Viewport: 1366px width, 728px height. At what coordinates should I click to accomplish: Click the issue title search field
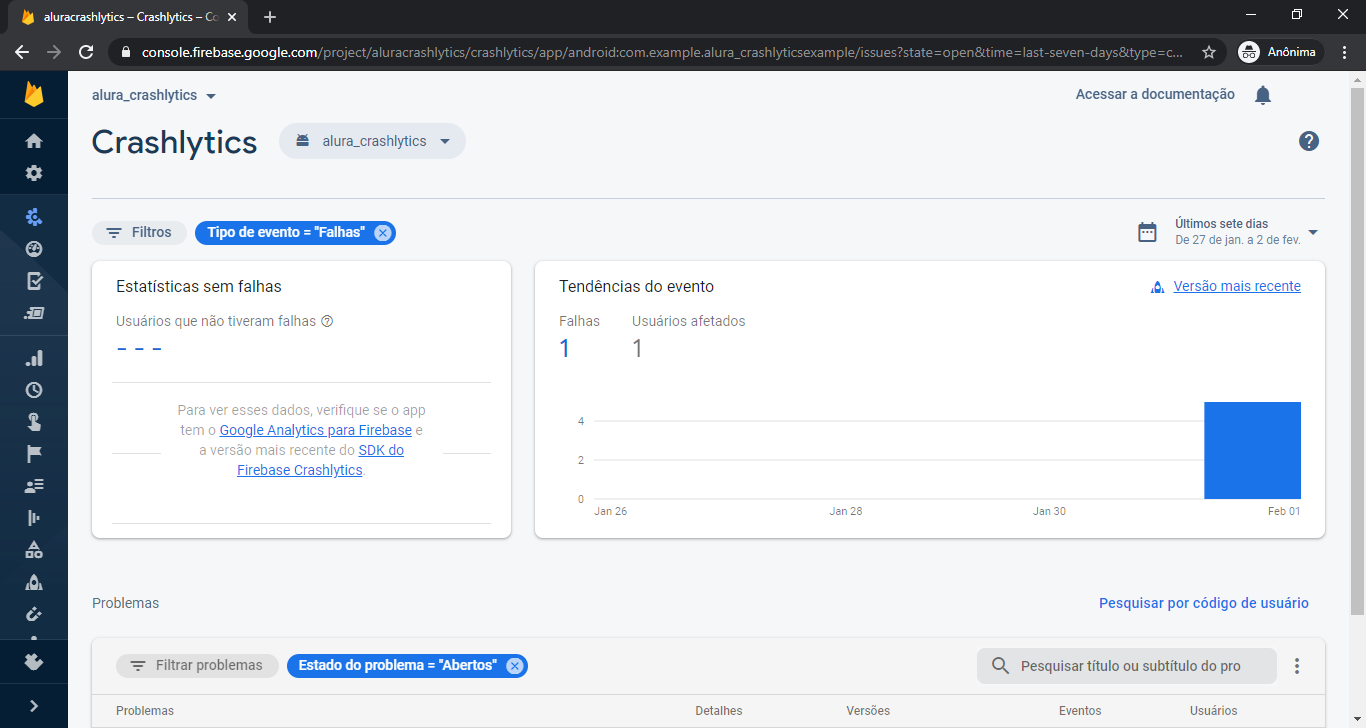[x=1126, y=665]
